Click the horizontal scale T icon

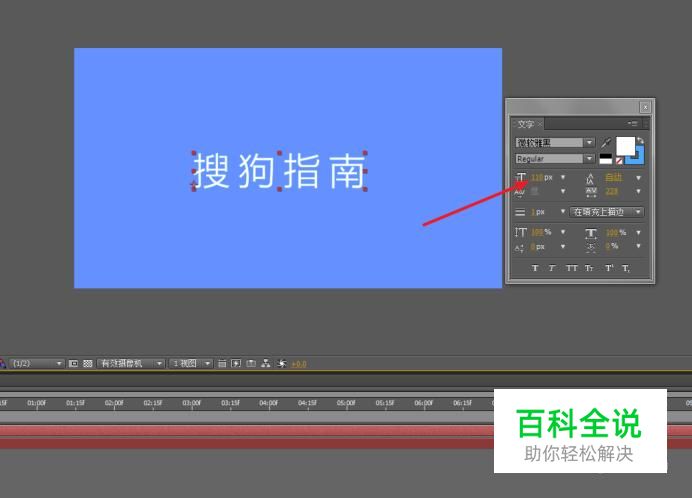coord(591,233)
